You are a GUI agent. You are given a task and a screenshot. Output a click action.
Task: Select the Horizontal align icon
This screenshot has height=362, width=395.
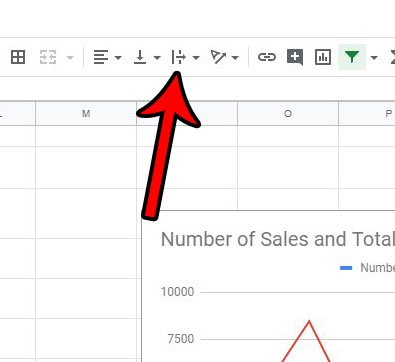click(101, 57)
